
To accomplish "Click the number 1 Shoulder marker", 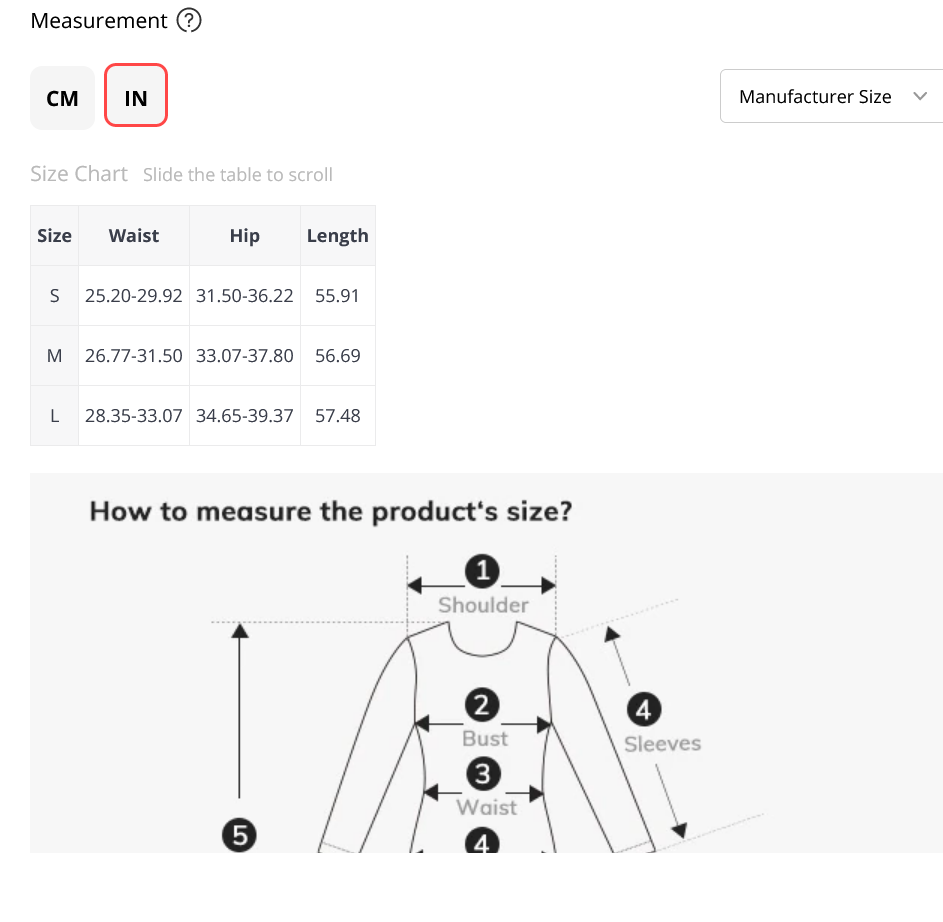I will (482, 571).
